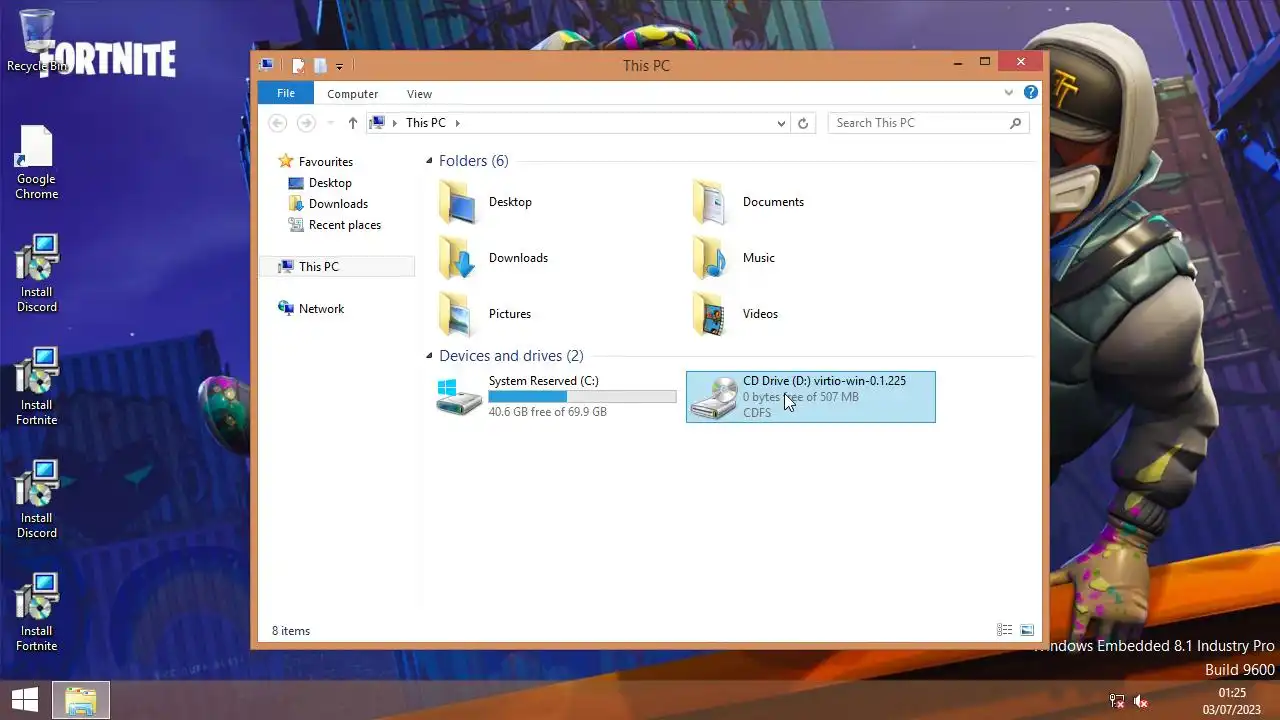Select the Desktop folder icon
Screen dimensions: 1280x720
click(458, 202)
